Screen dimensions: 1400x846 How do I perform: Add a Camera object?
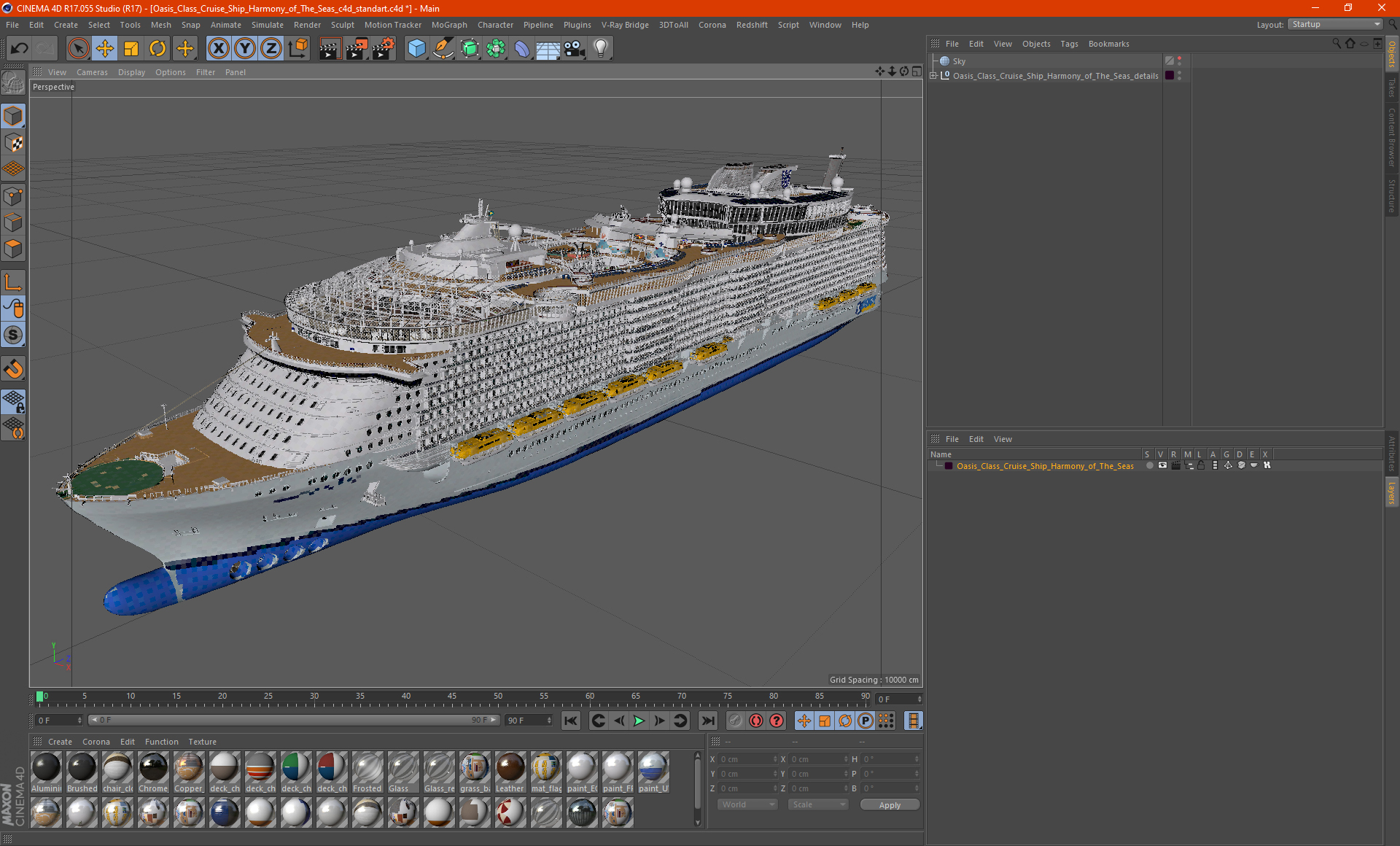[x=575, y=49]
